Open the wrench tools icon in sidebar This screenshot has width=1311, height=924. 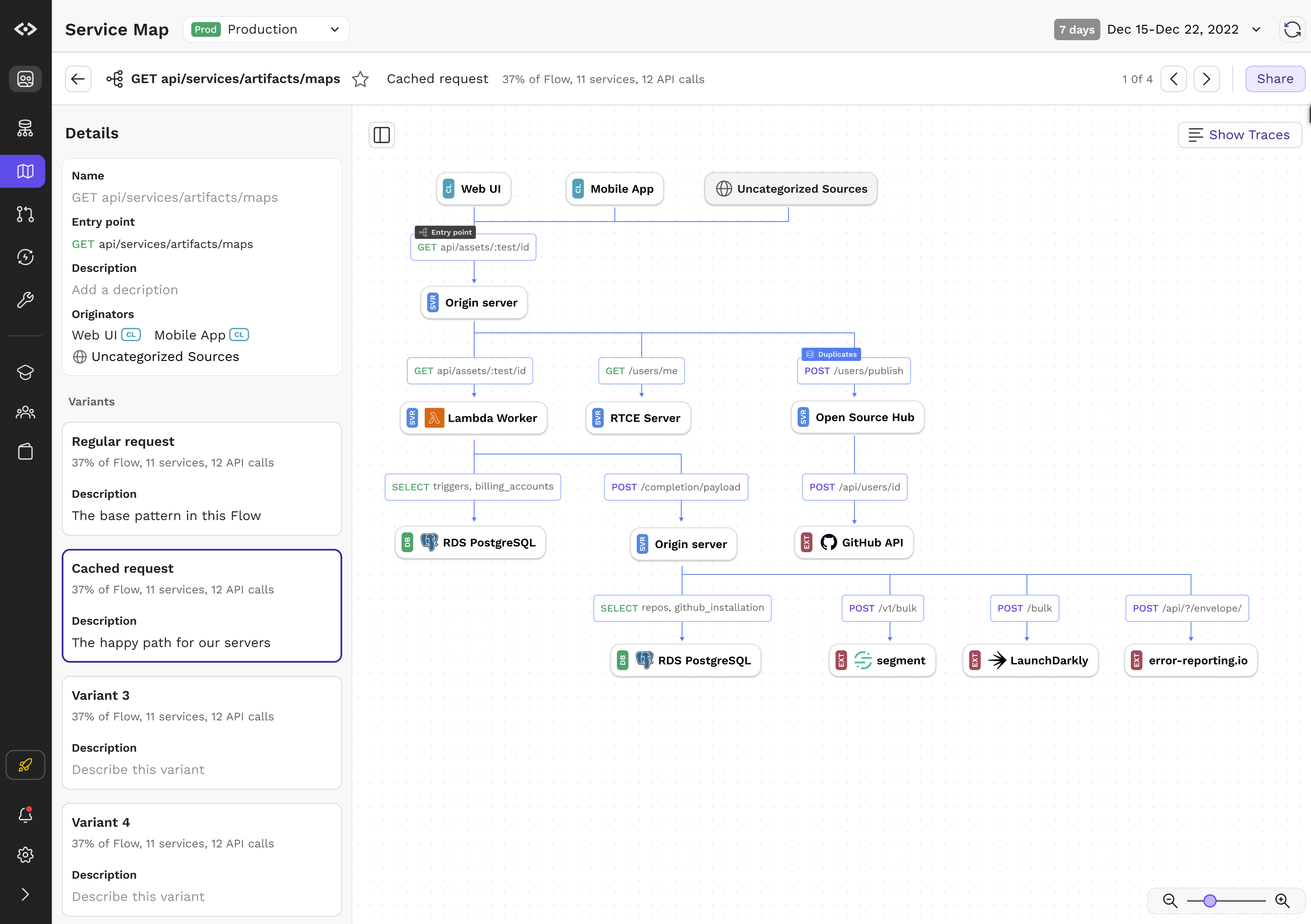25,300
